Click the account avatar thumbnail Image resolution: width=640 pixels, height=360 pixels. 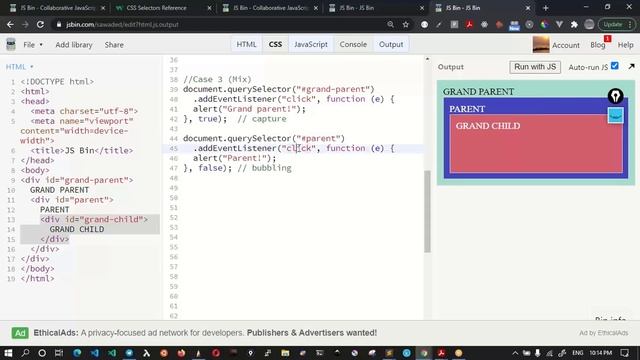[x=541, y=44]
